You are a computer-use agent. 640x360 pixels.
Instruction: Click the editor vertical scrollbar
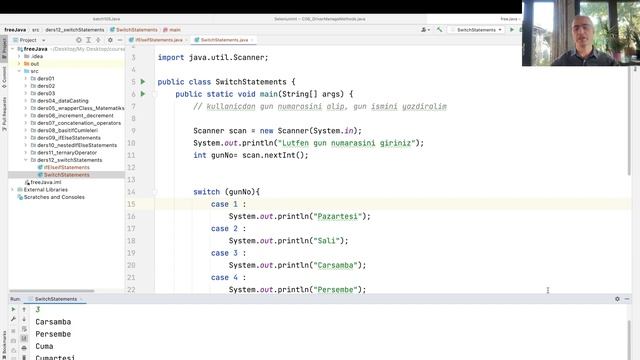[x=630, y=122]
